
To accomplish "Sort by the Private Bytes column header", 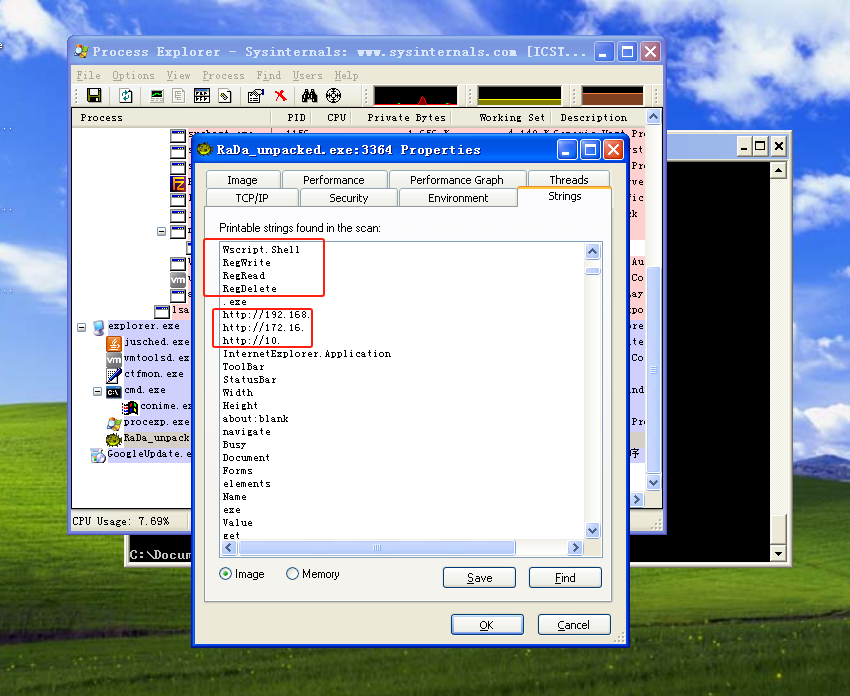I will tap(406, 118).
